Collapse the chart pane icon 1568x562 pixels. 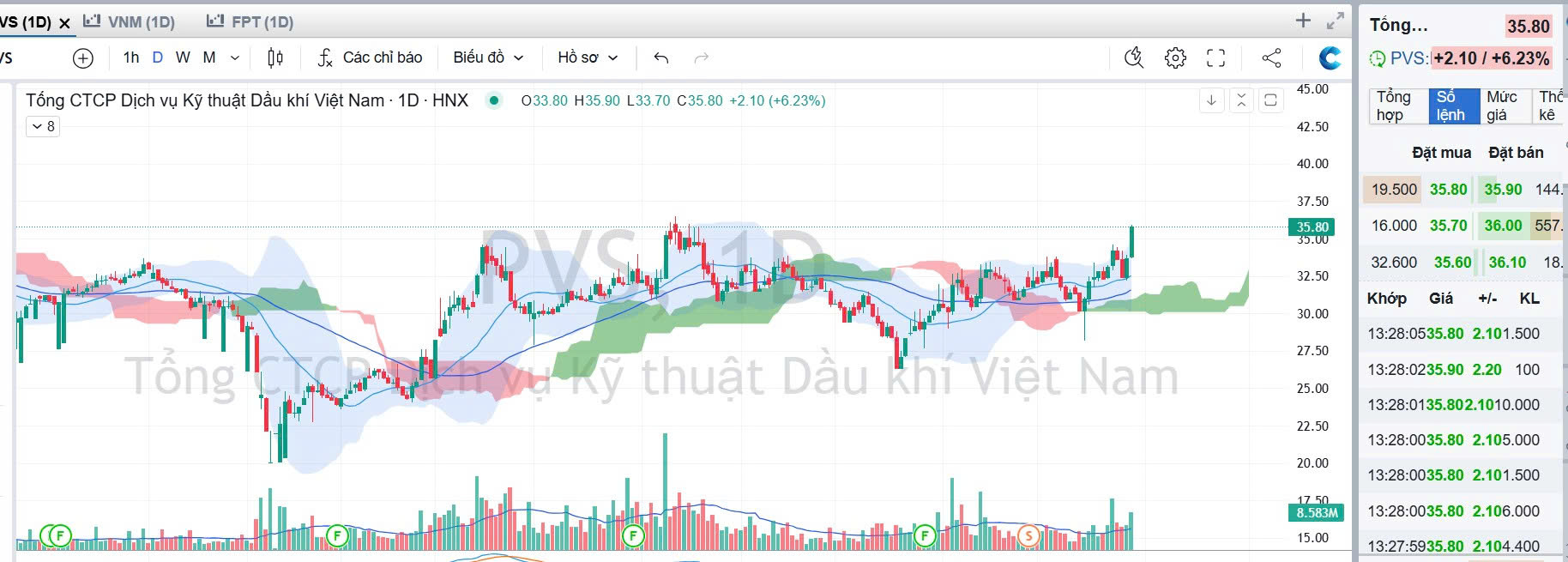tap(1241, 100)
